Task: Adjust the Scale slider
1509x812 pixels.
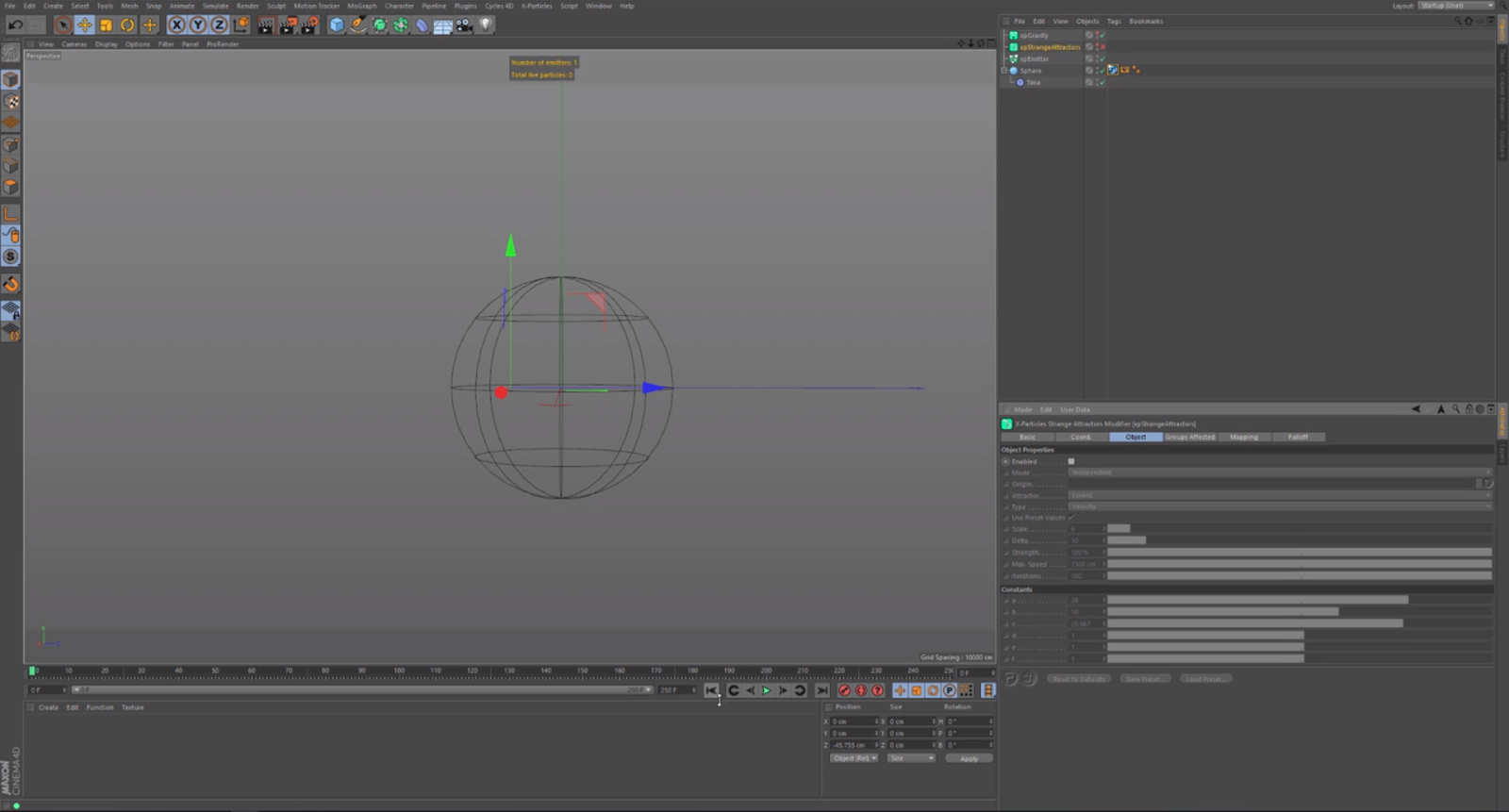Action: pos(1300,529)
